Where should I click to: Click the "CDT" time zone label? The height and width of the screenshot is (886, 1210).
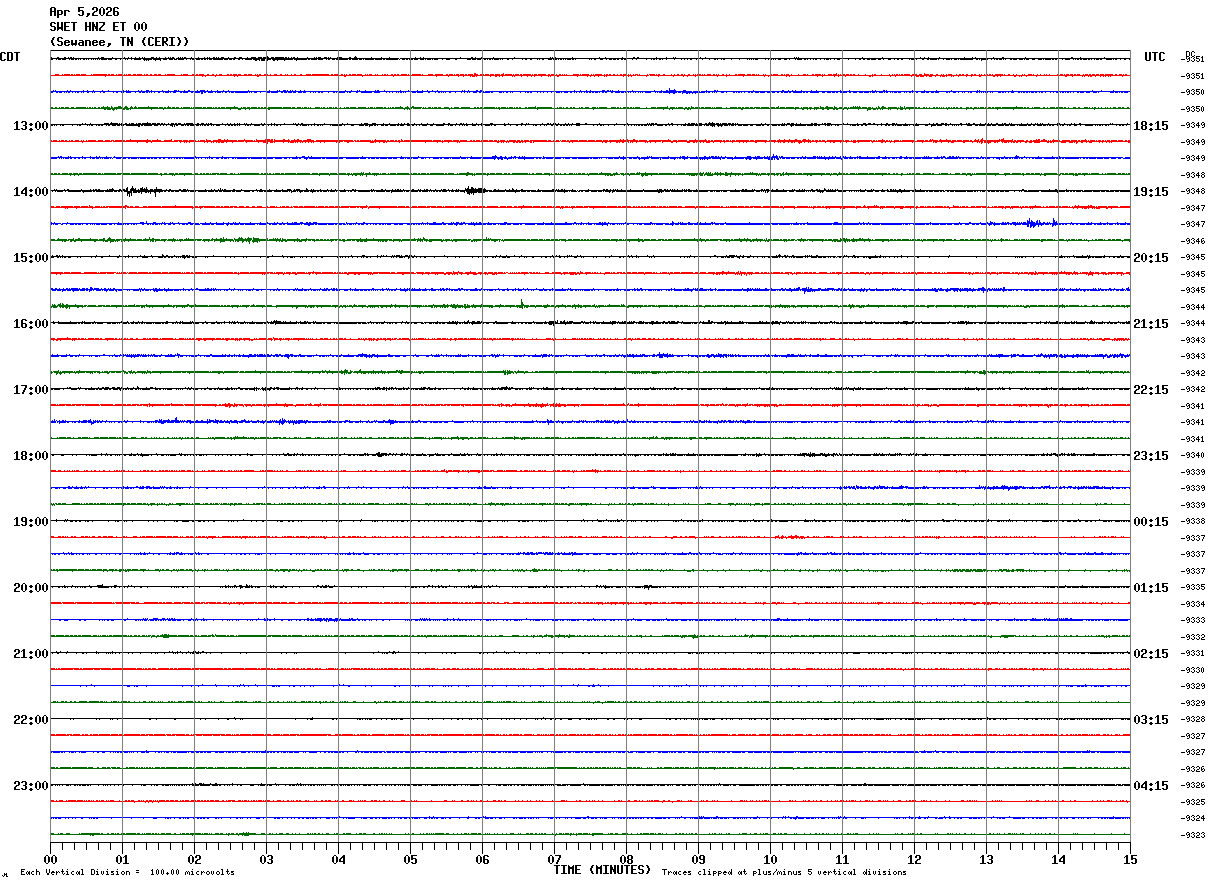coord(10,57)
